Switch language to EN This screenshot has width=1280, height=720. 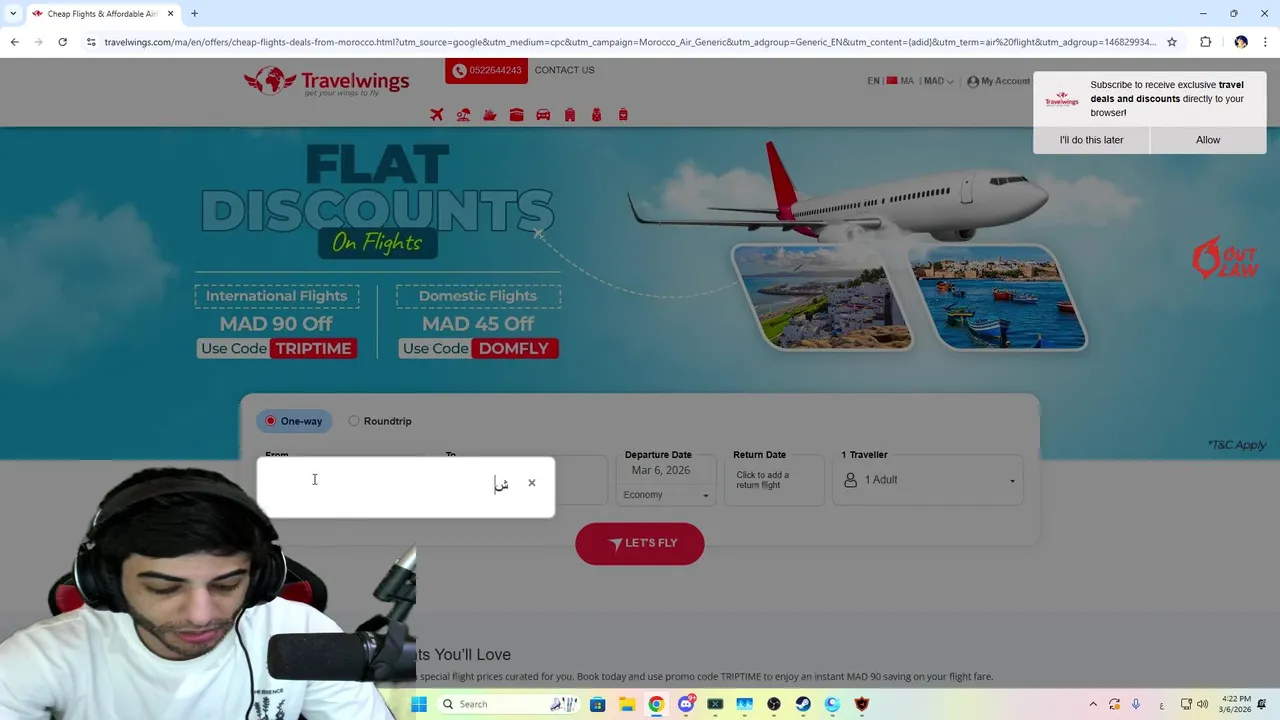pyautogui.click(x=873, y=81)
